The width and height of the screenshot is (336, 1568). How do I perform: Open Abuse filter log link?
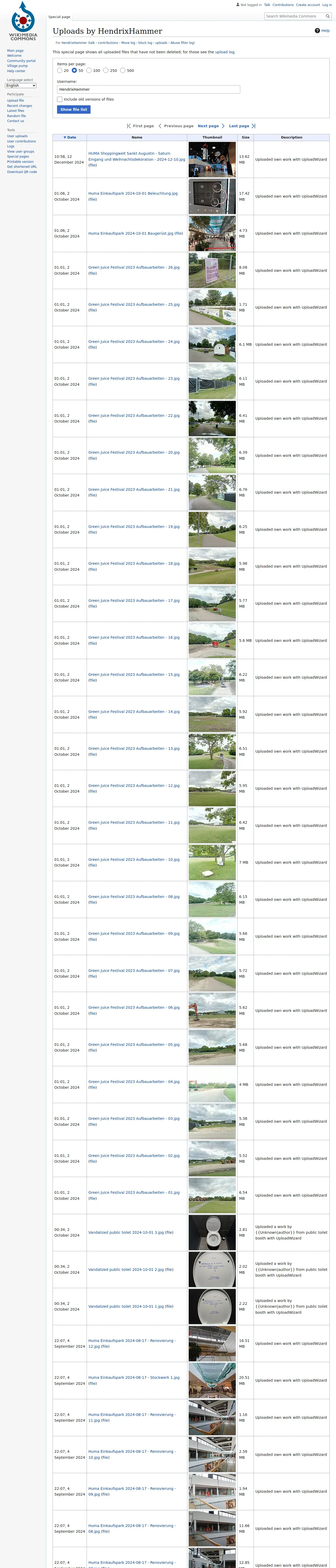click(182, 43)
